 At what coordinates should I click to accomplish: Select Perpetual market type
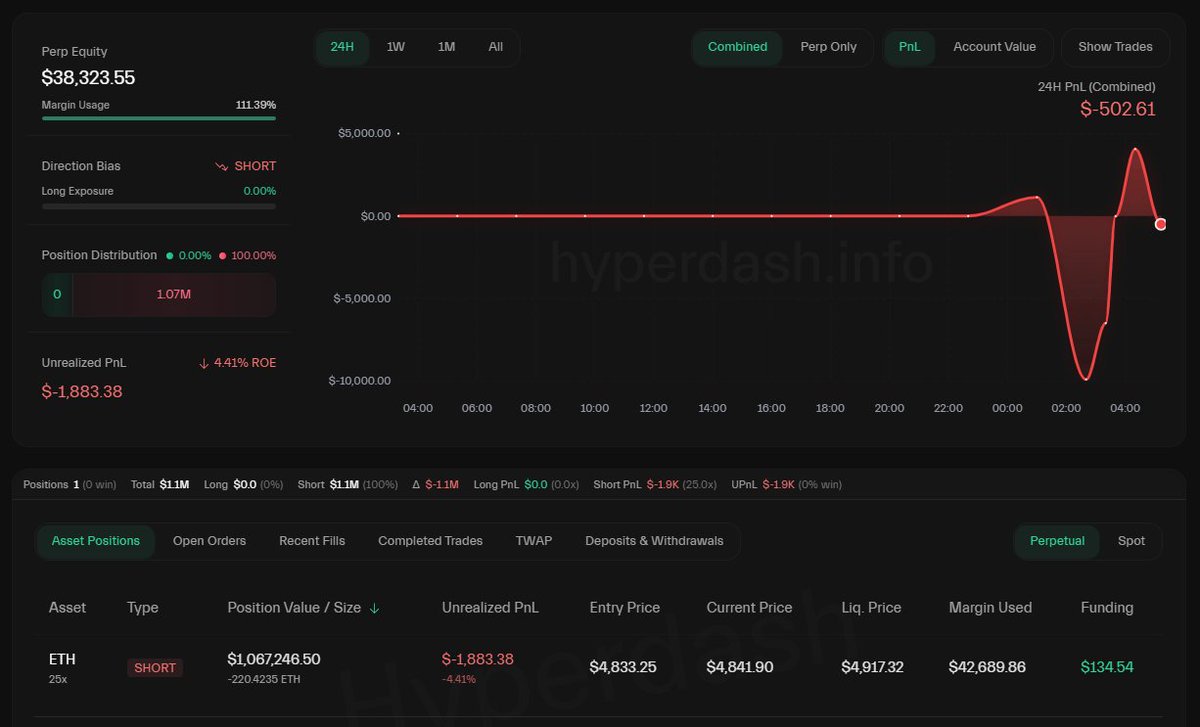[x=1057, y=541]
